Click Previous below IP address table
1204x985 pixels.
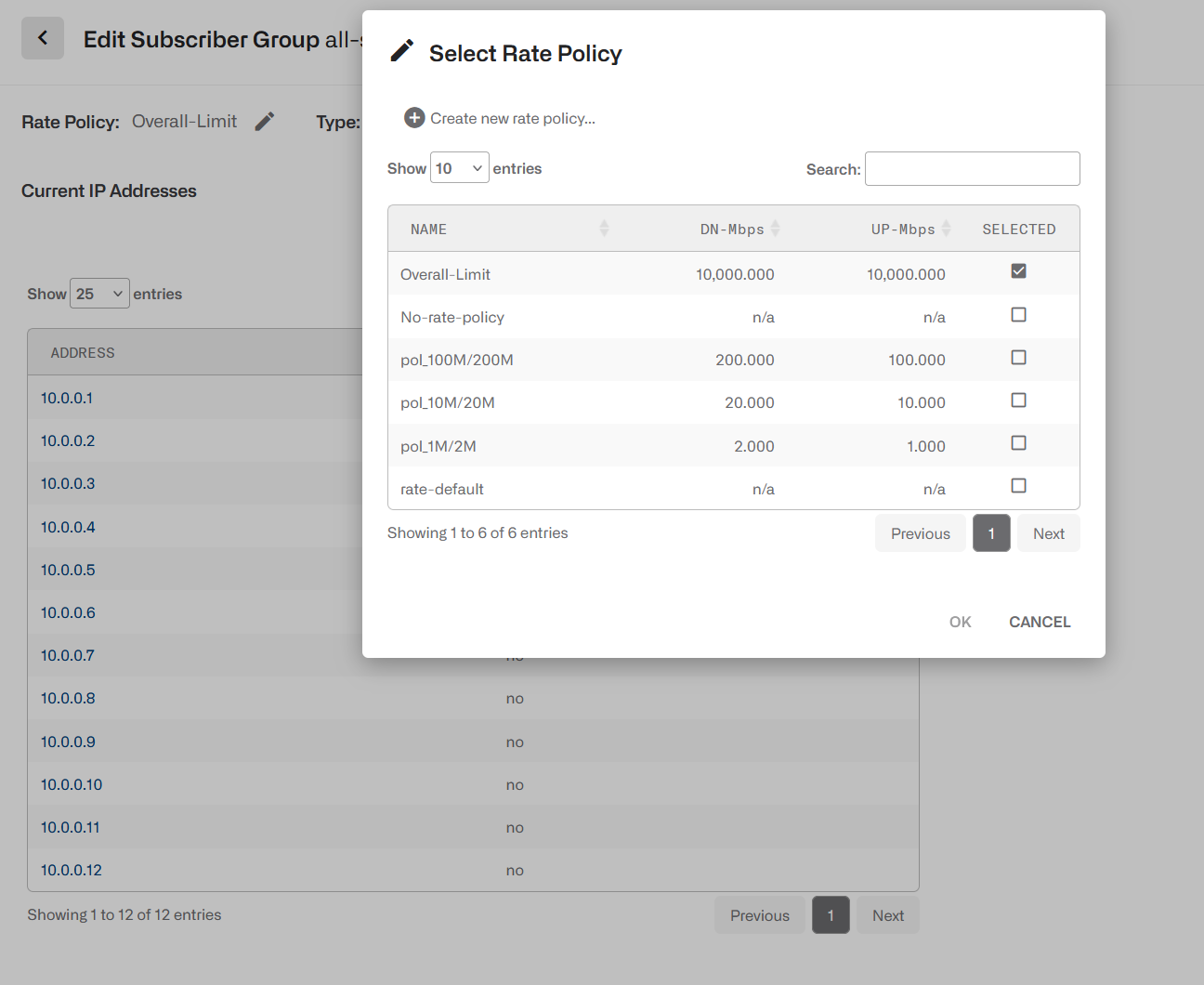[759, 915]
